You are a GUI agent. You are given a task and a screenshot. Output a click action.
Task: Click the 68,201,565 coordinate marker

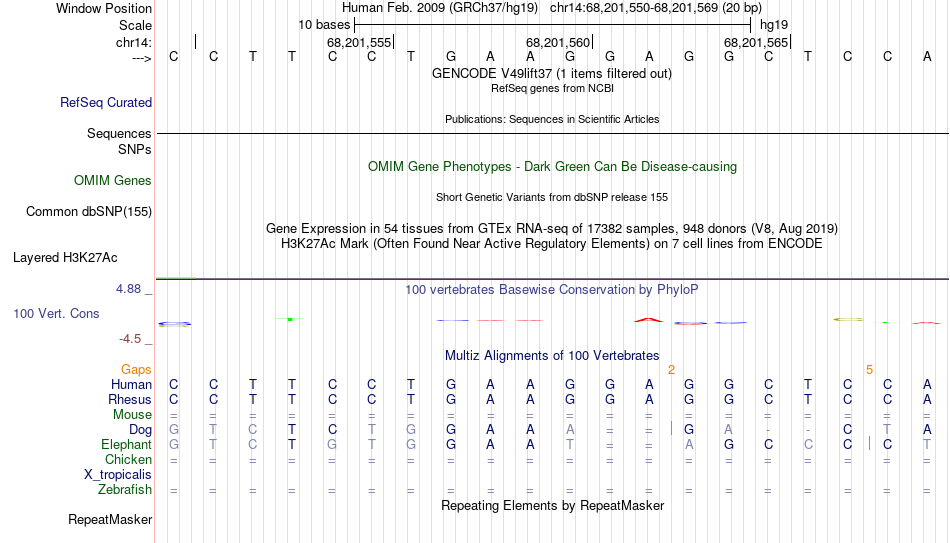click(756, 42)
